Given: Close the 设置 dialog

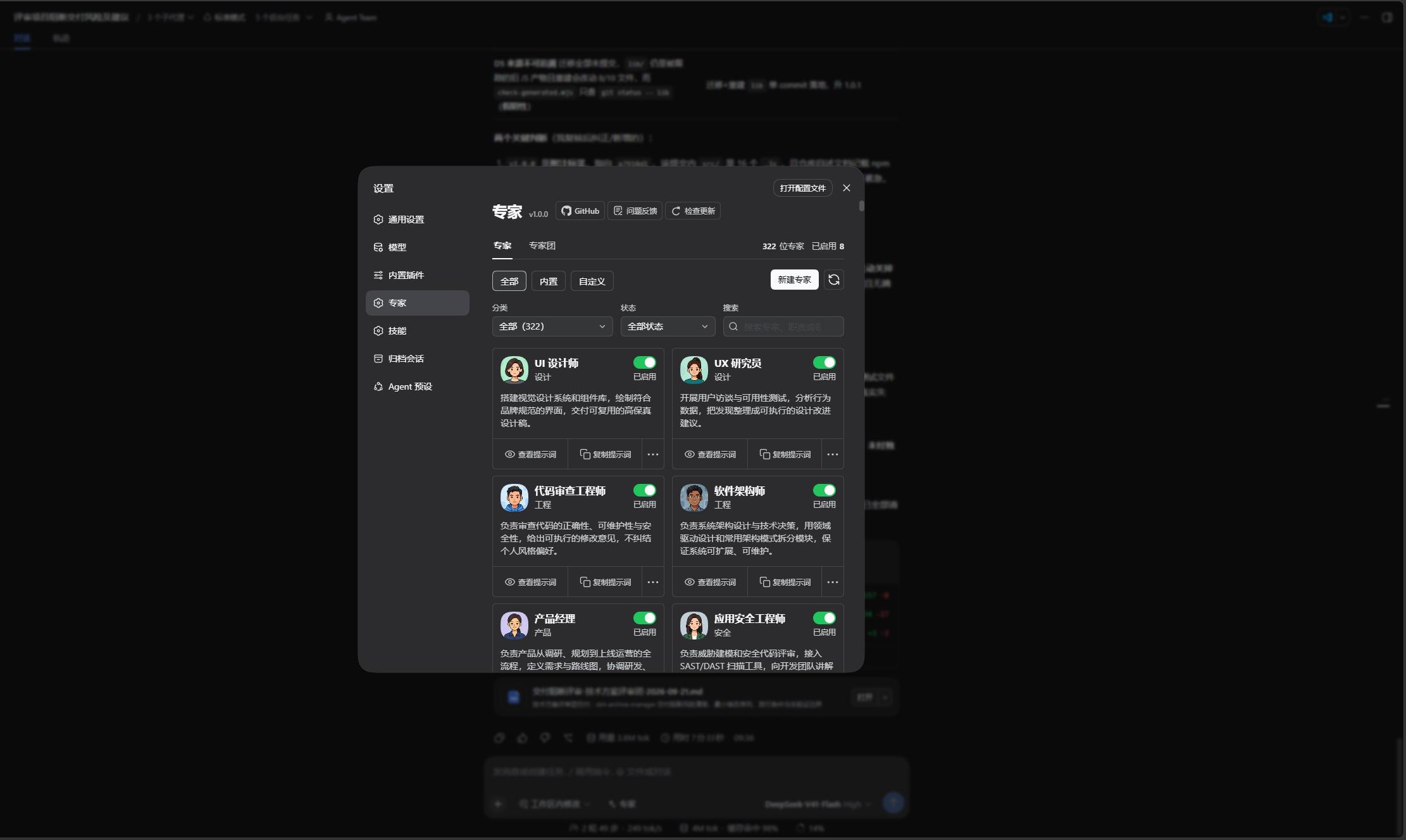Looking at the screenshot, I should pyautogui.click(x=847, y=188).
